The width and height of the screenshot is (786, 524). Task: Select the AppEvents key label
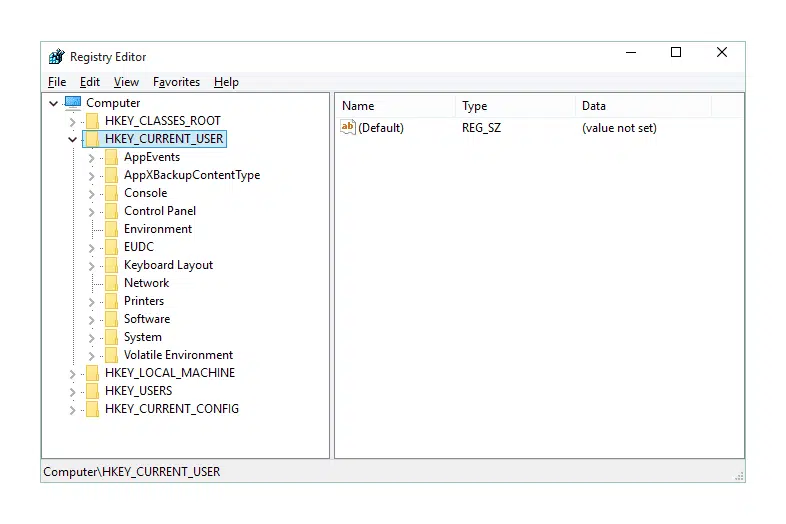(152, 157)
